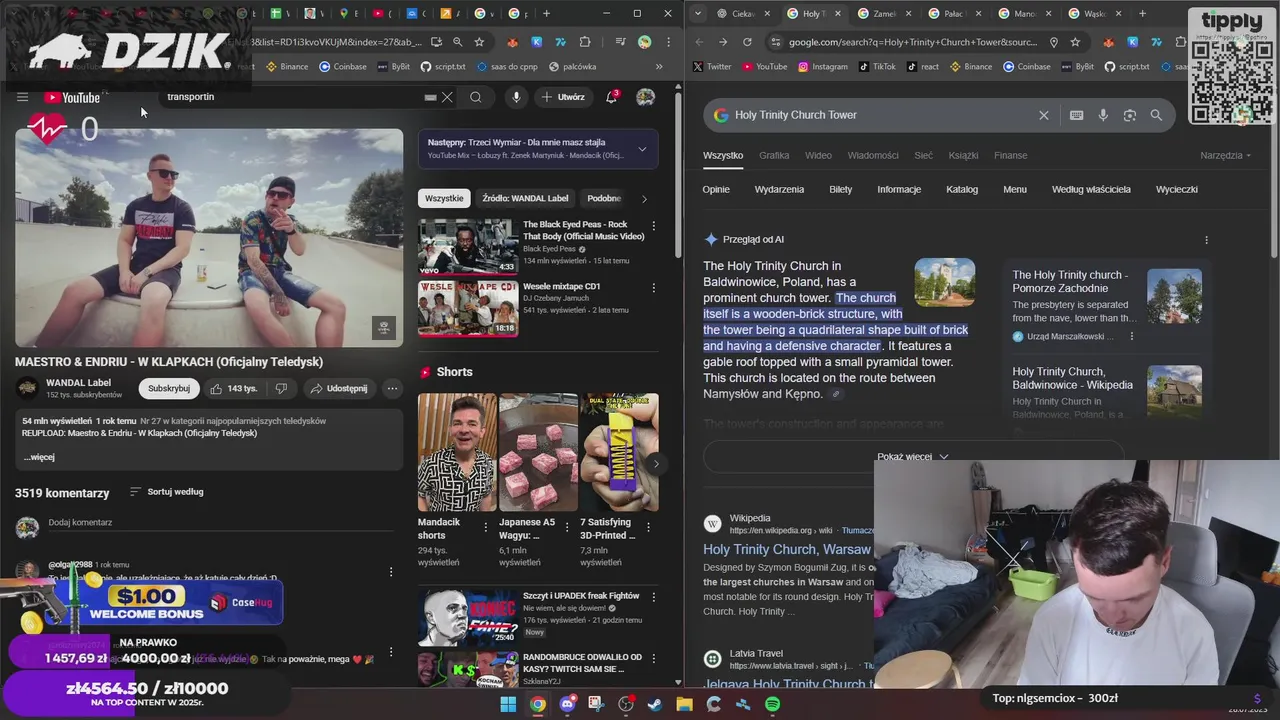Open the Utwórz create button
This screenshot has height=720, width=1280.
(563, 97)
